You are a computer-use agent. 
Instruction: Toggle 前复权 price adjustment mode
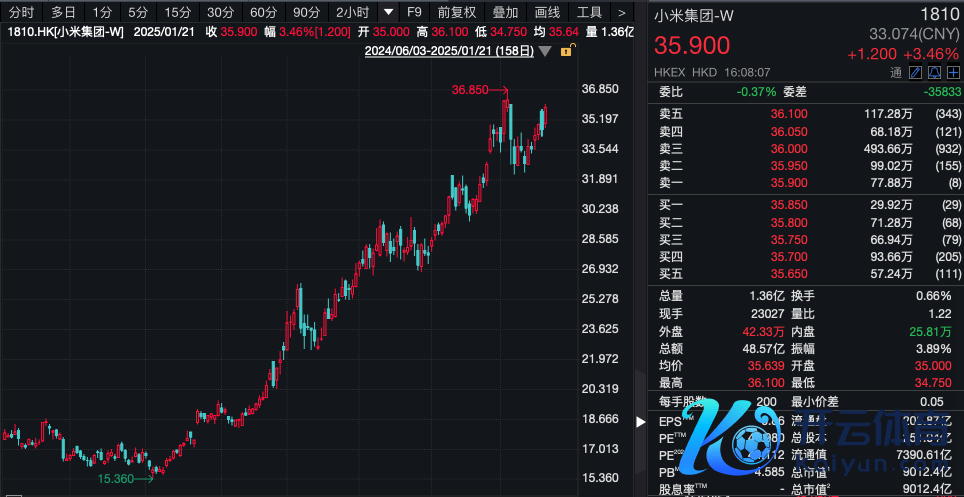pos(458,13)
